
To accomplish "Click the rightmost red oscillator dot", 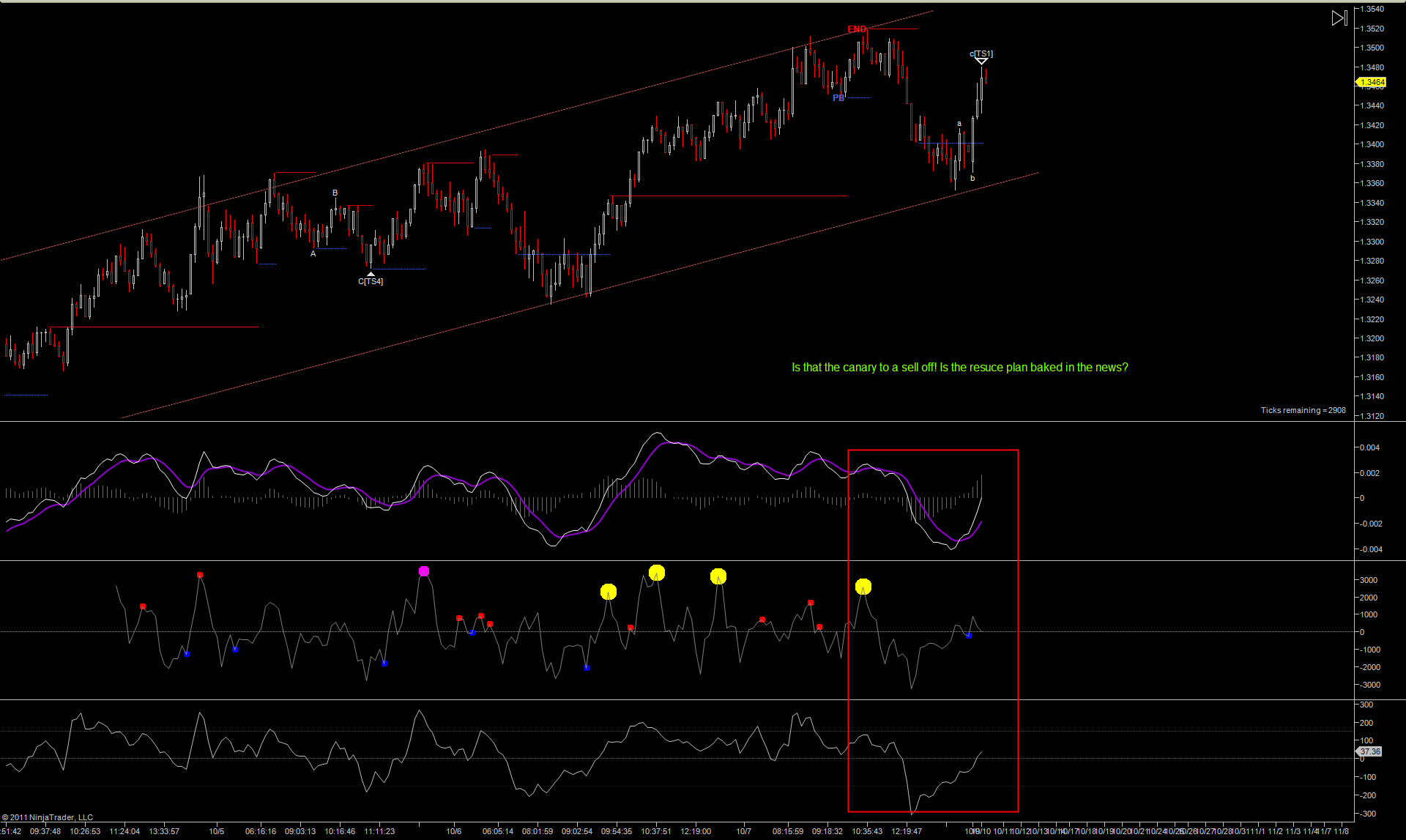I will coord(819,627).
